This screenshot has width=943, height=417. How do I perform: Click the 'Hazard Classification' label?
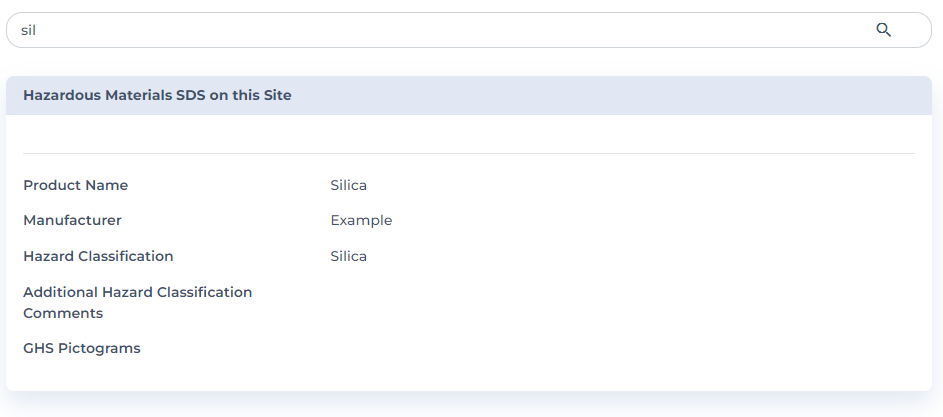pos(98,256)
